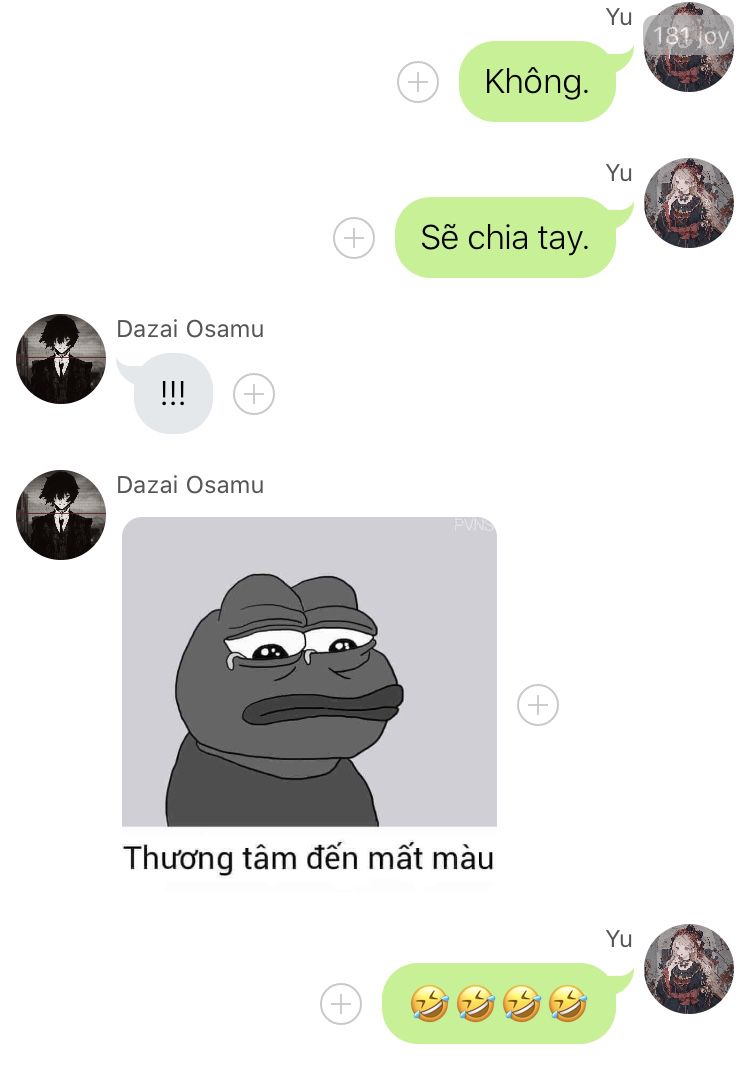Click the caption "Thương tâm đến mất màu"
Viewport: 750px width, 1080px height.
pos(309,858)
